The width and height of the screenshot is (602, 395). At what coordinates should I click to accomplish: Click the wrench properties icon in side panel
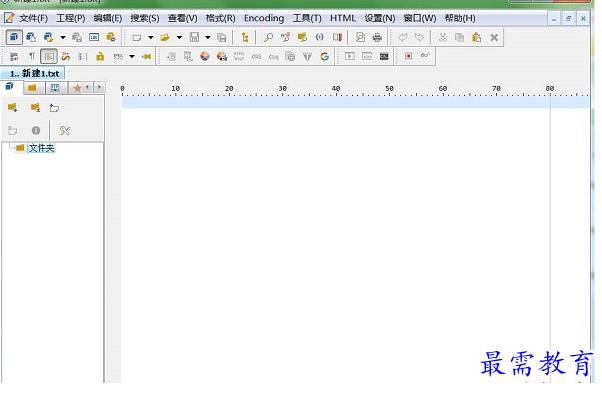point(64,131)
